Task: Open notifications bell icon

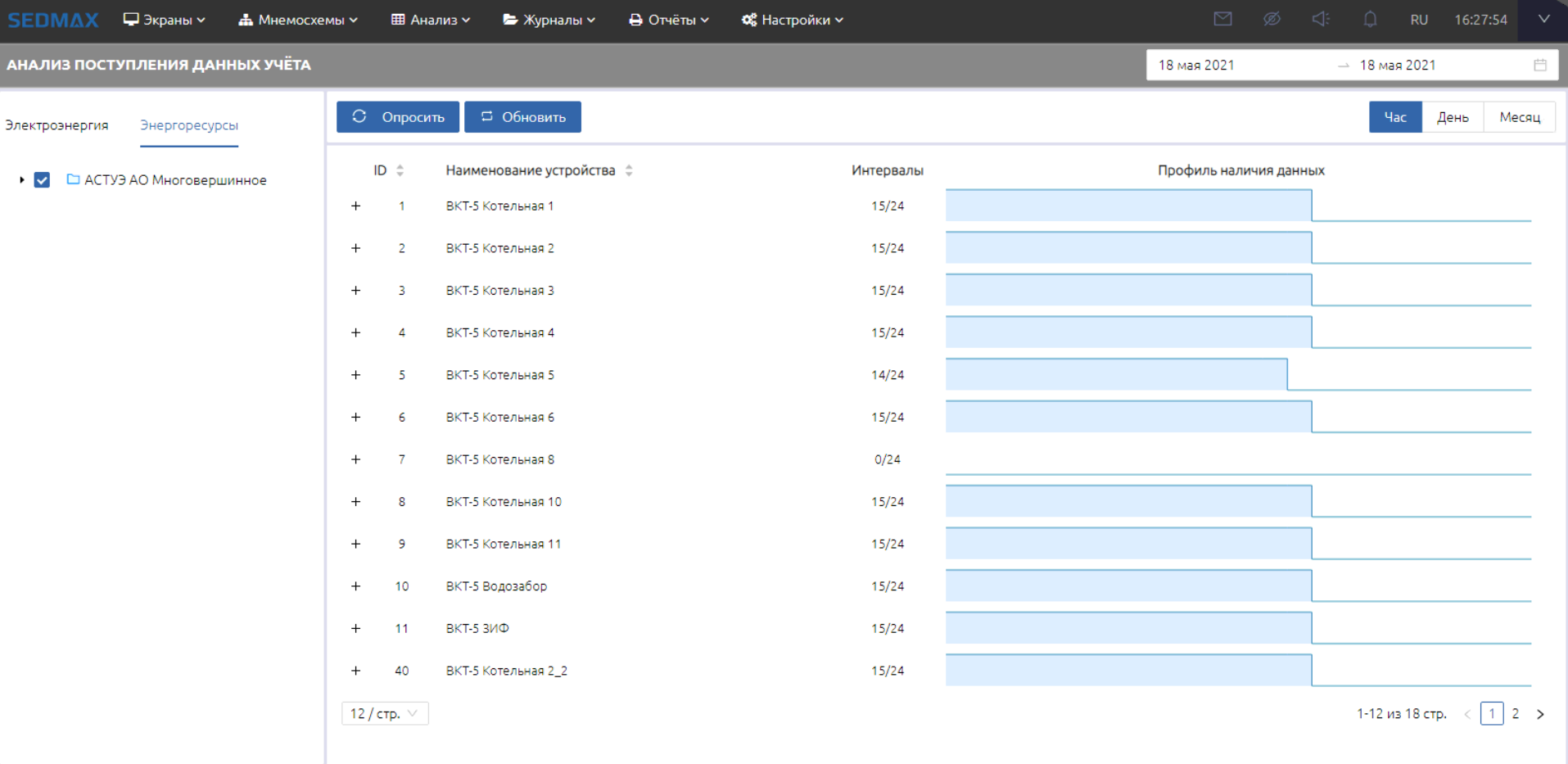Action: [x=1370, y=20]
